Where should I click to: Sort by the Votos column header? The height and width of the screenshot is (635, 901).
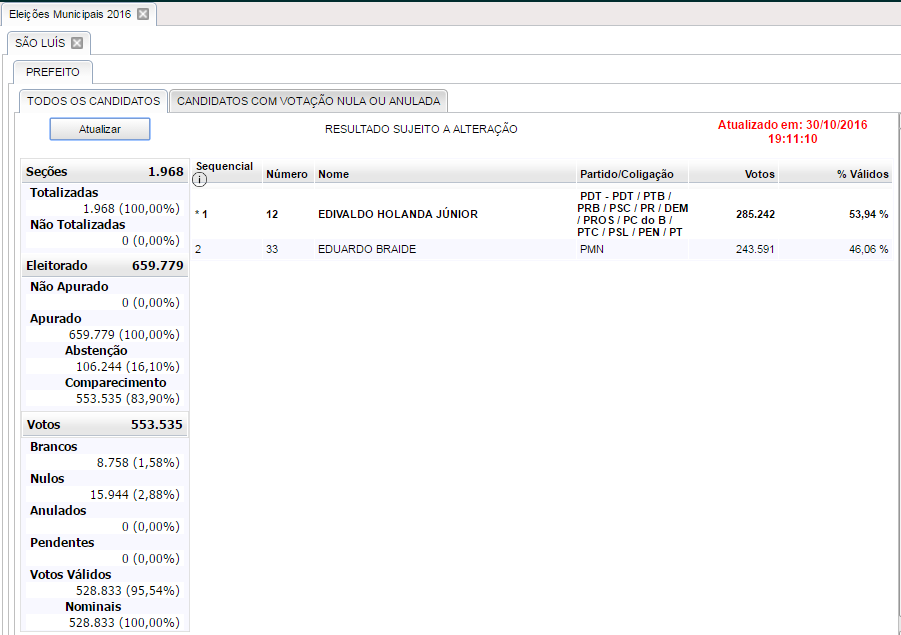click(x=759, y=174)
